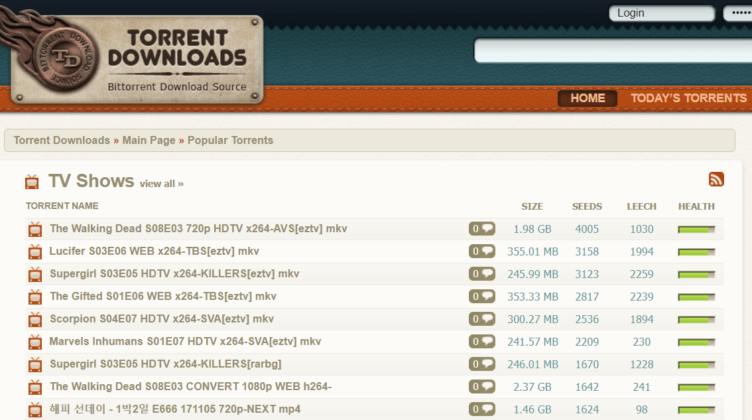The image size is (752, 420).
Task: Click TV icon for Walking Dead CONVERT 1080p row
Action: point(35,387)
